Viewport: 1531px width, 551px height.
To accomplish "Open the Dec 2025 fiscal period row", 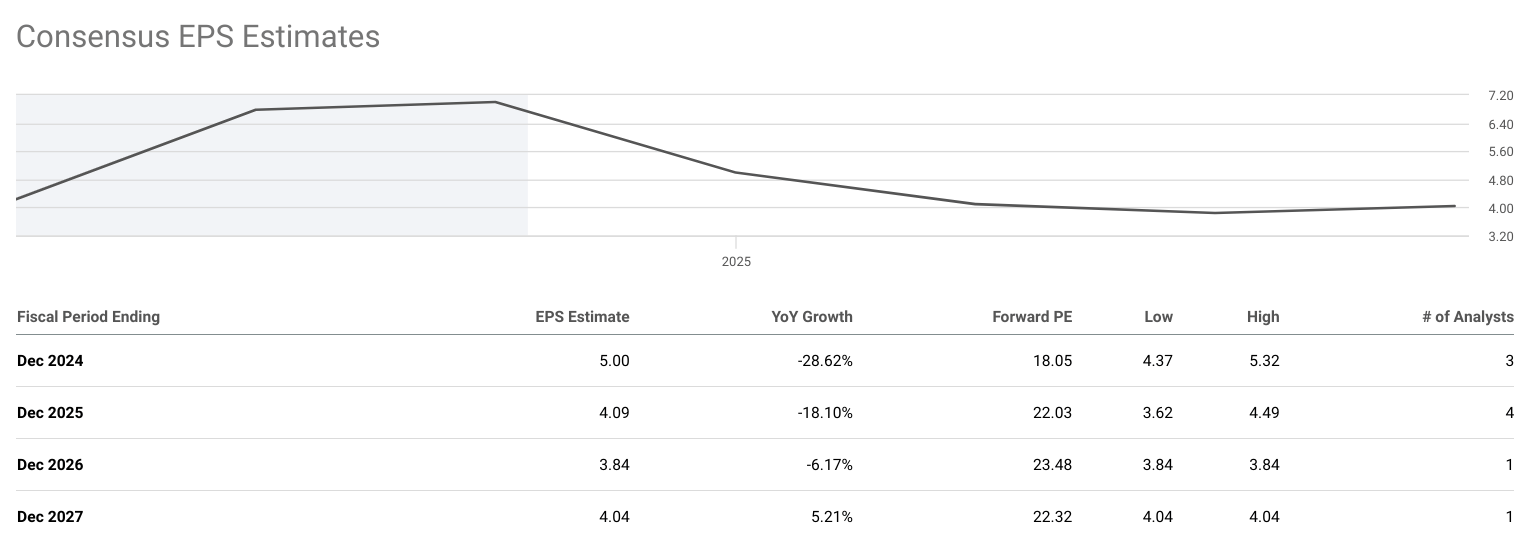I will [50, 413].
